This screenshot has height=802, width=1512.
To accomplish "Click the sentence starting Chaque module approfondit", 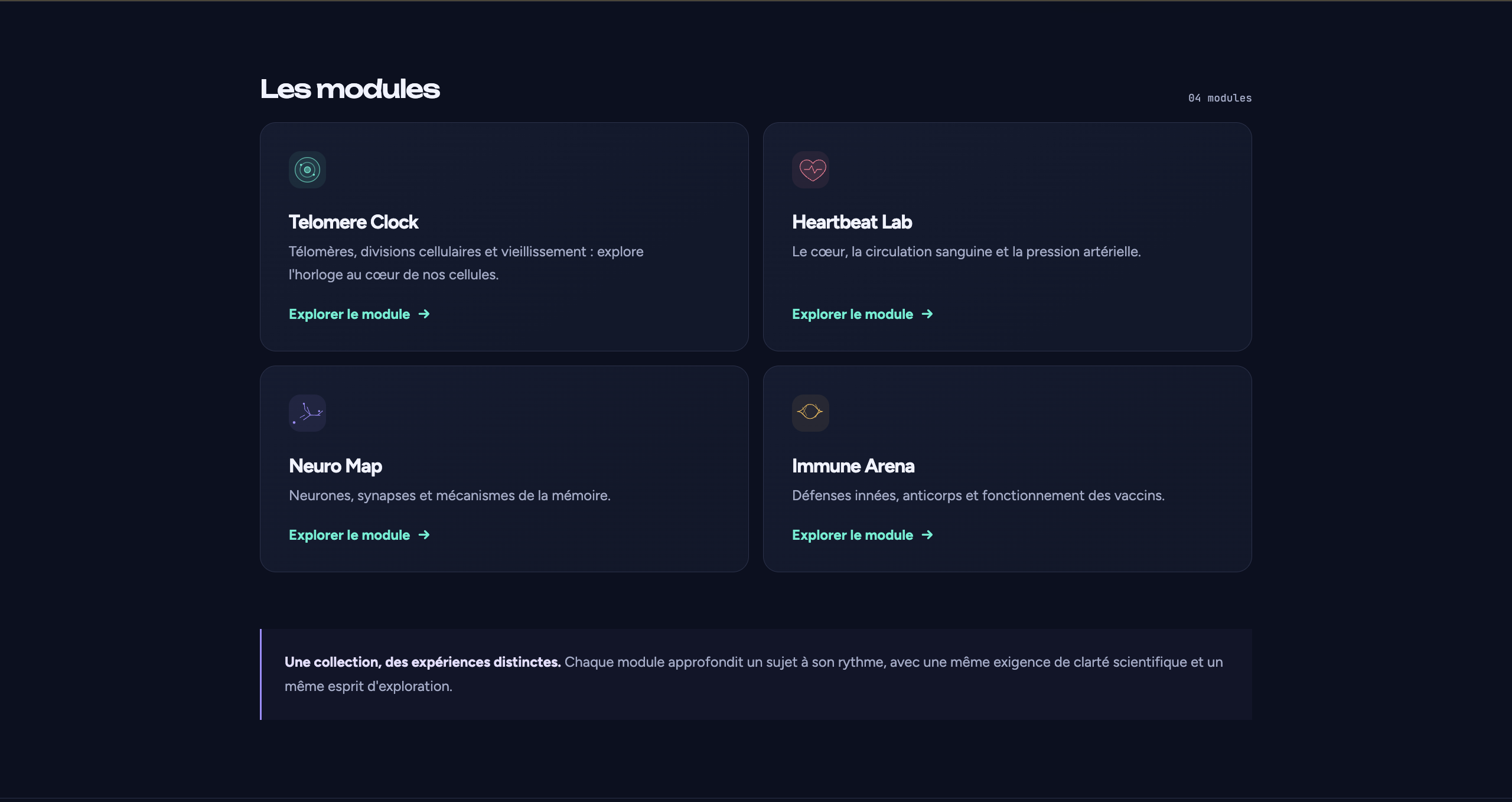I will (x=754, y=674).
